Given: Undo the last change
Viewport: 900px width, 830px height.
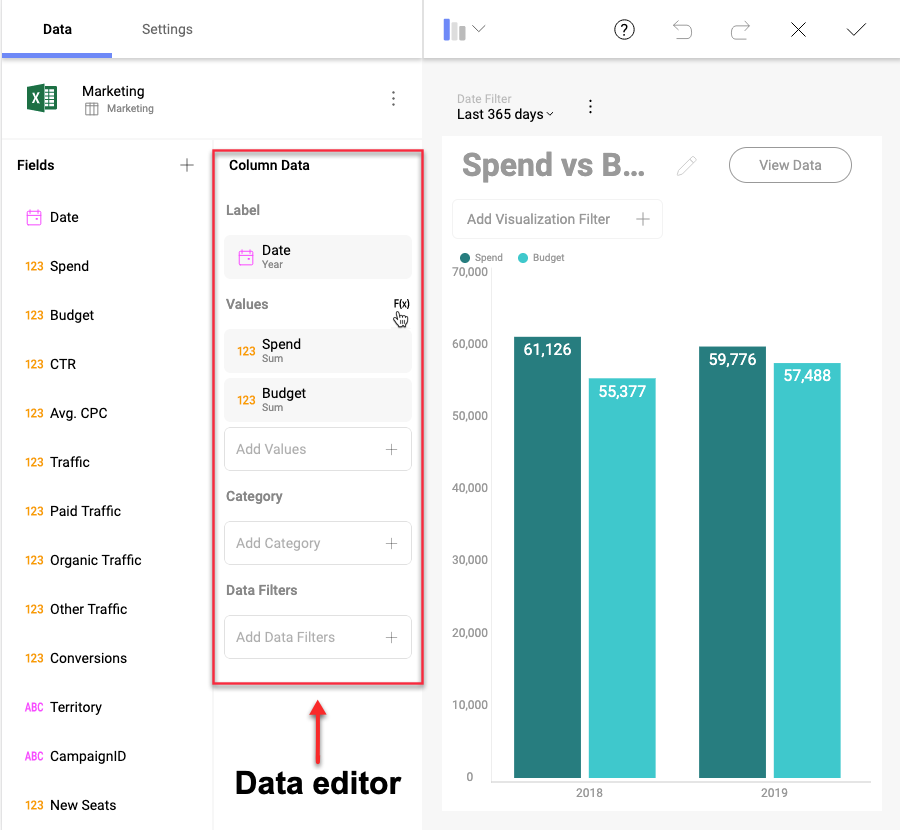Looking at the screenshot, I should click(683, 30).
